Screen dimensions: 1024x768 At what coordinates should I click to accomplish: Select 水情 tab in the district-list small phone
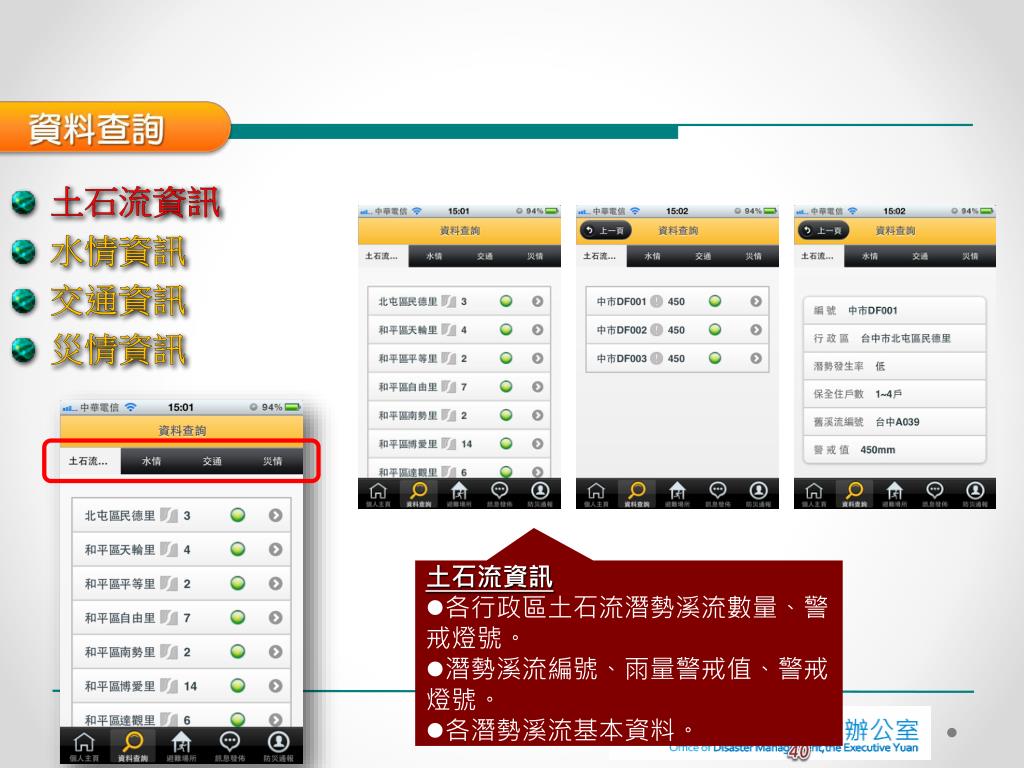[x=434, y=256]
